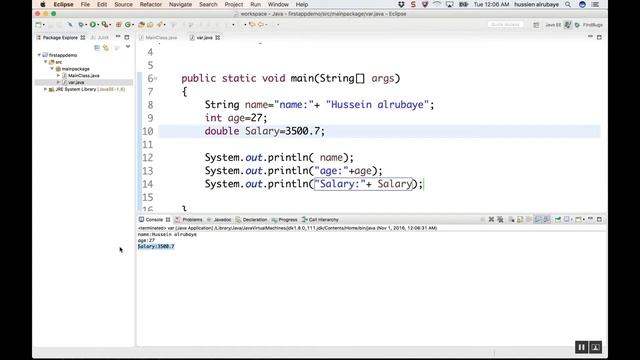
Task: Open the Refactor menu
Action: pos(151,4)
